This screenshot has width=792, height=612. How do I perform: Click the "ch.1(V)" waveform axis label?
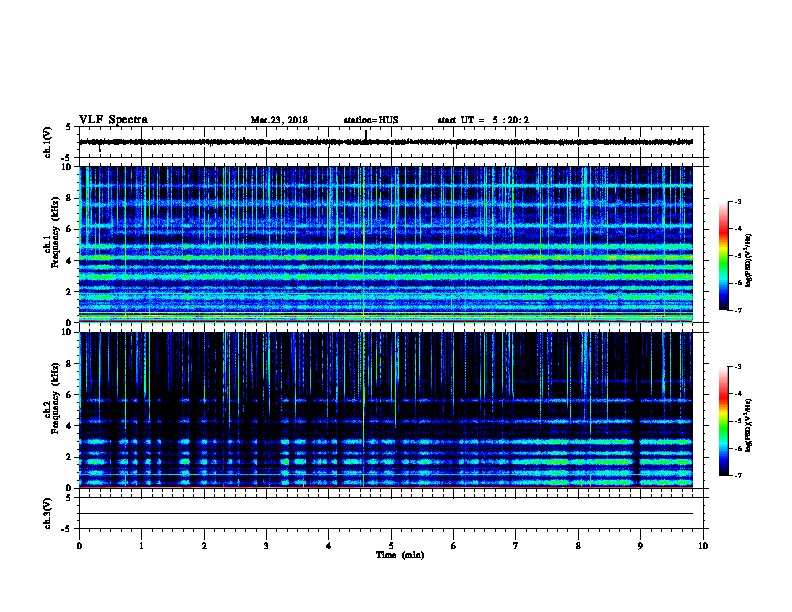[x=47, y=142]
